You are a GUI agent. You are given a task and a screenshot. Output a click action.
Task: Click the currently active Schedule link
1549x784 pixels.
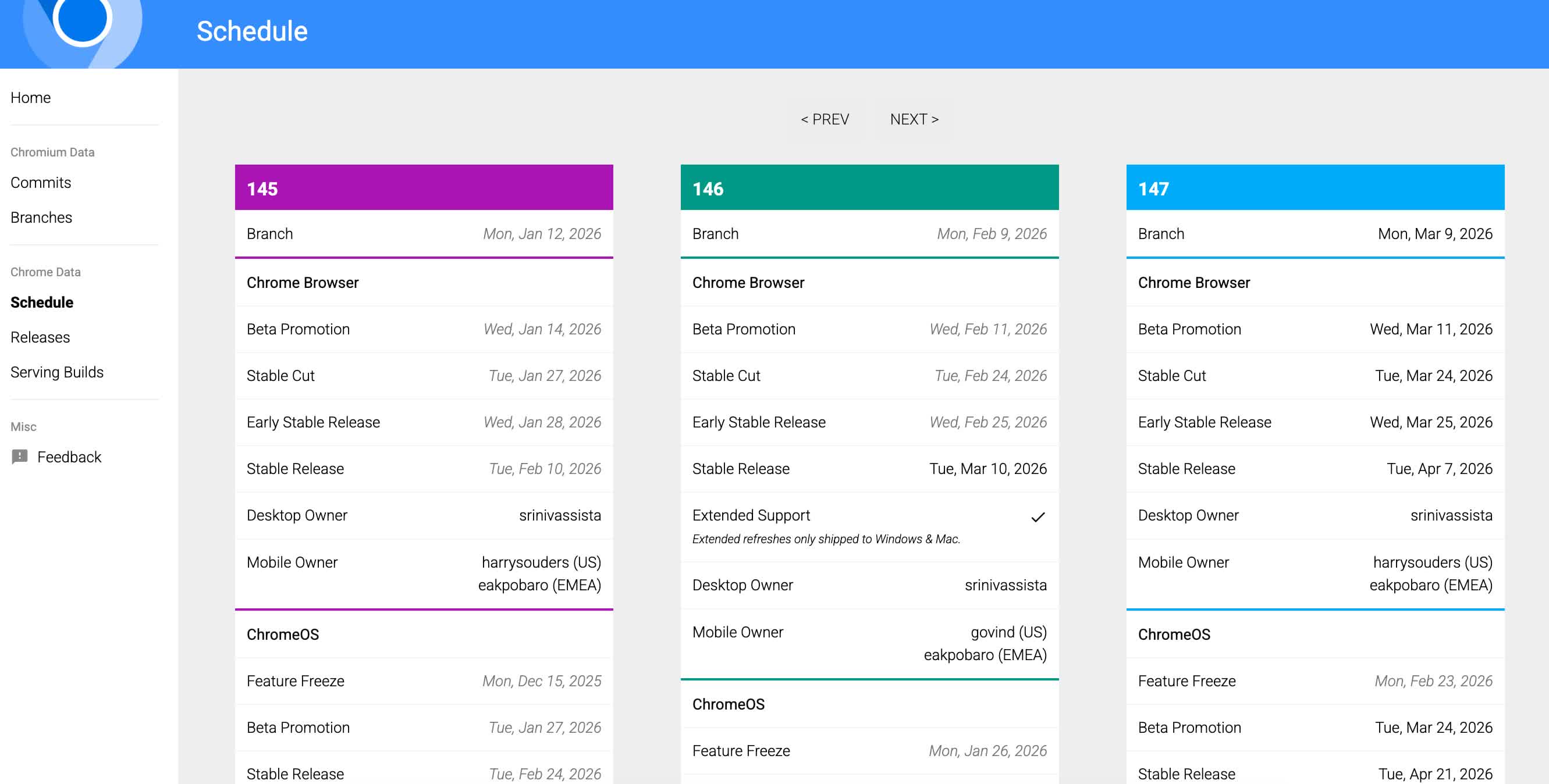[42, 302]
